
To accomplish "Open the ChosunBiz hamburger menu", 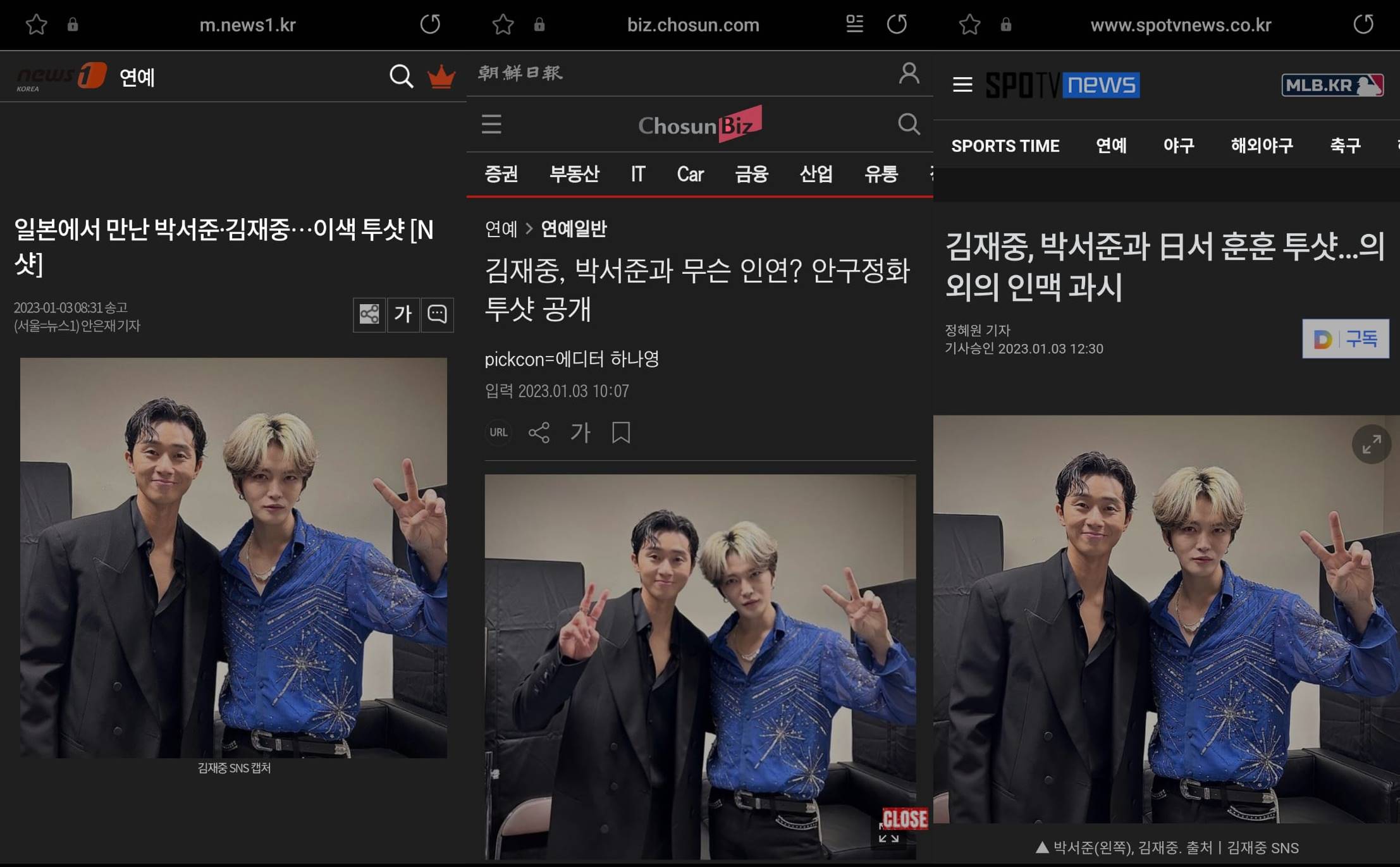I will (x=492, y=125).
